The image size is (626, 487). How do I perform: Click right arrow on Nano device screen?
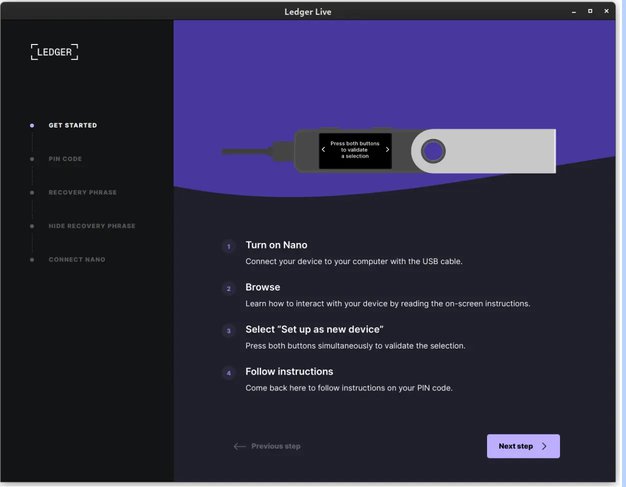387,150
